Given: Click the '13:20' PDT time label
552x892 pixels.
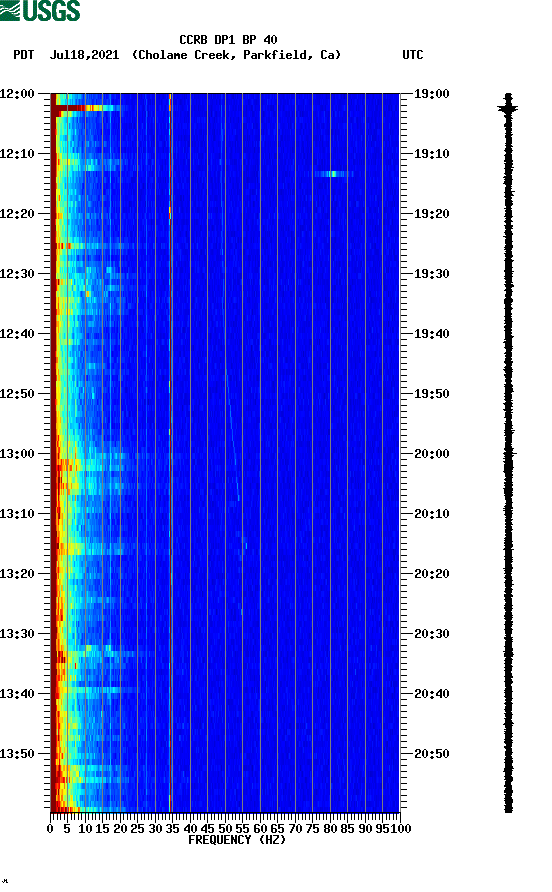Looking at the screenshot, I should click(17, 574).
